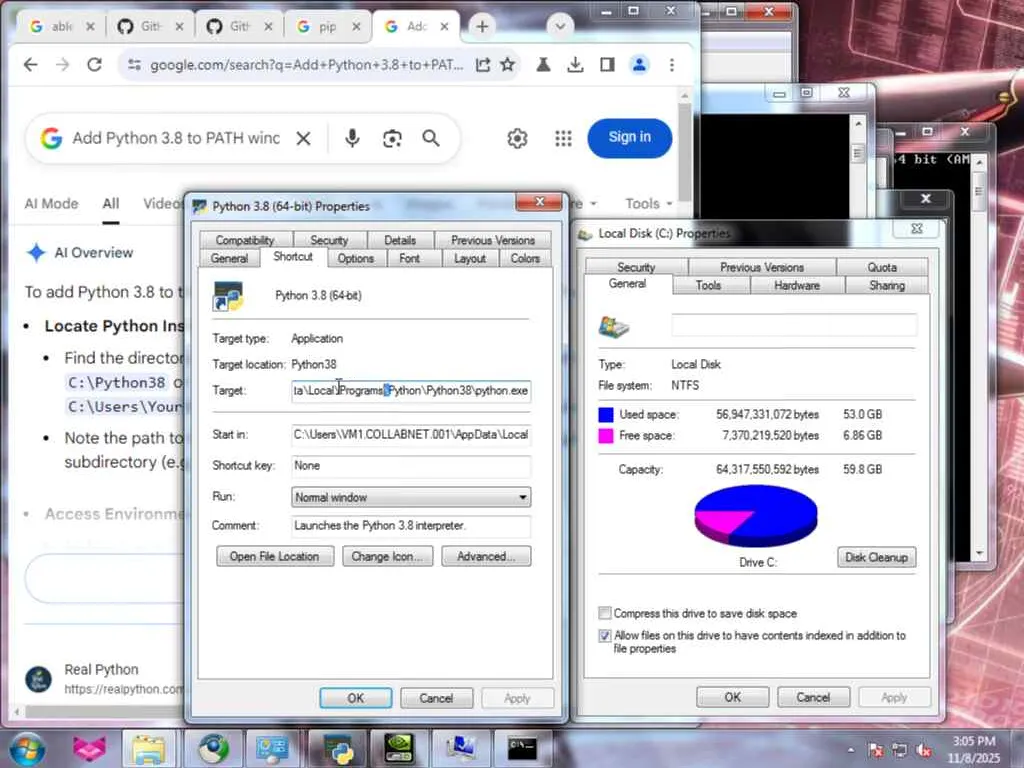The width and height of the screenshot is (1024, 768).
Task: Toggle Chrome side panel icon
Action: coord(607,65)
